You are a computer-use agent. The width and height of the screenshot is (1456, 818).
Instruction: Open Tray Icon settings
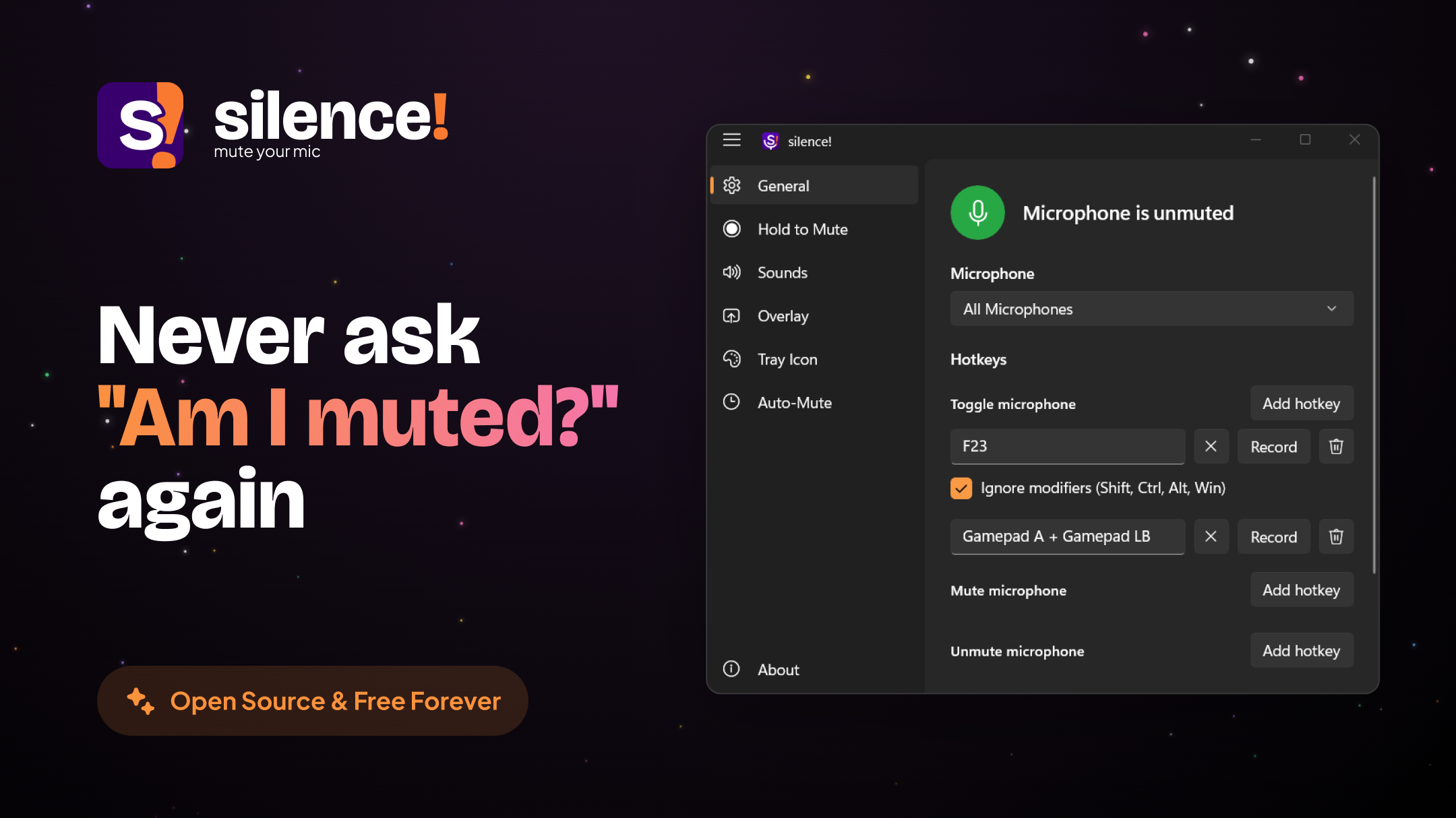coord(815,359)
